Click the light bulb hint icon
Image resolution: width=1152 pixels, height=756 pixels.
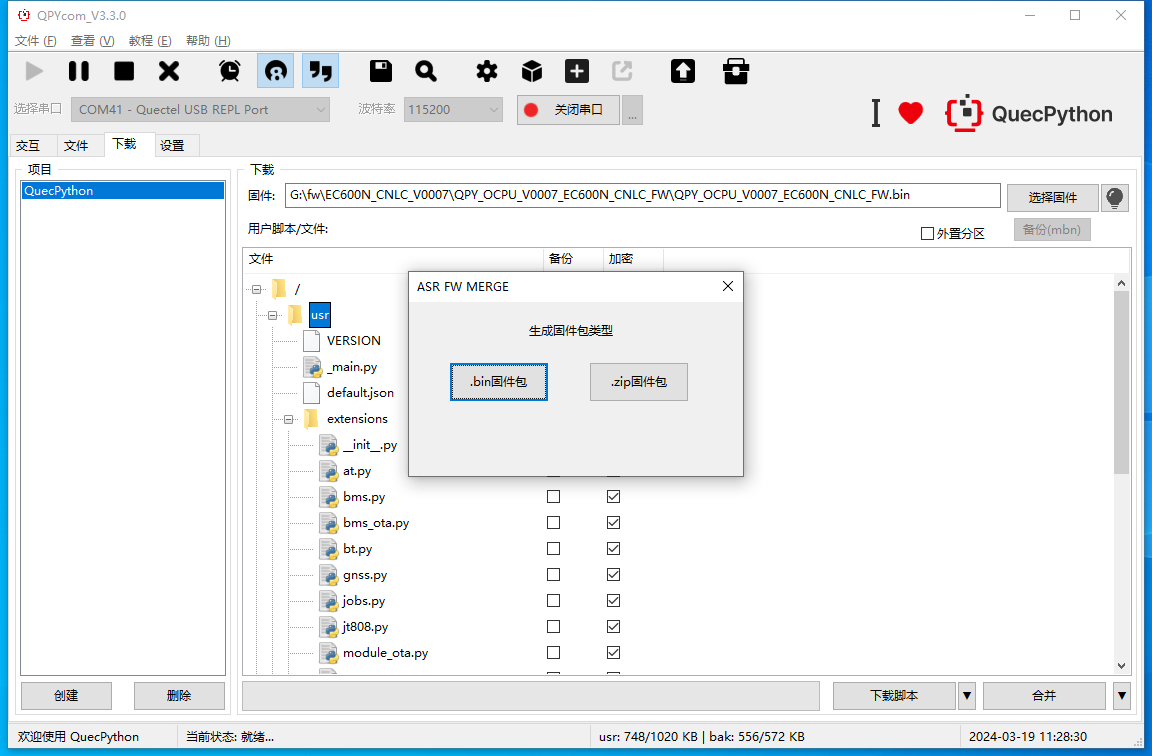[1115, 197]
